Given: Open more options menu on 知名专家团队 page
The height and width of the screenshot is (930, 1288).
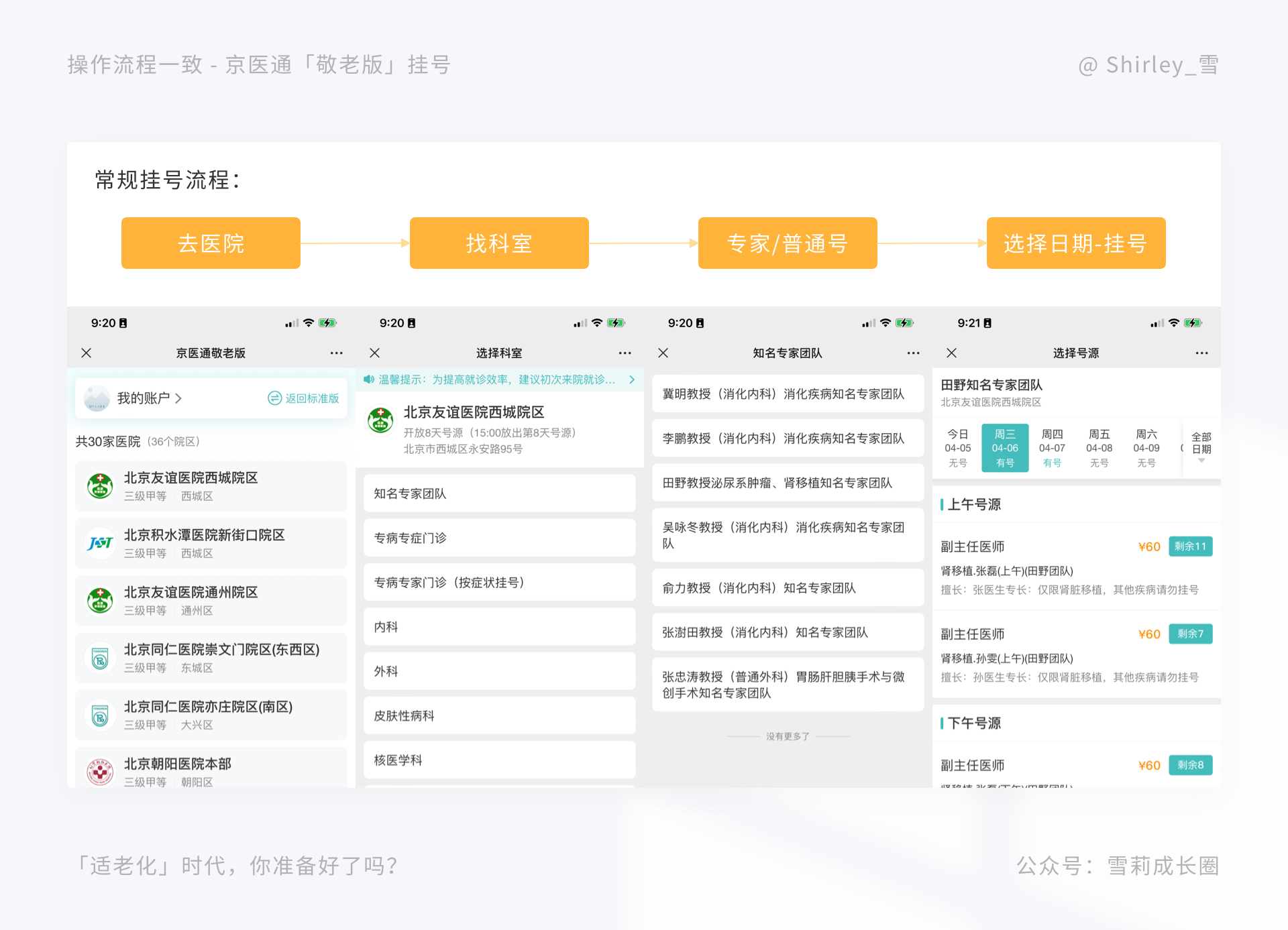Looking at the screenshot, I should (912, 353).
